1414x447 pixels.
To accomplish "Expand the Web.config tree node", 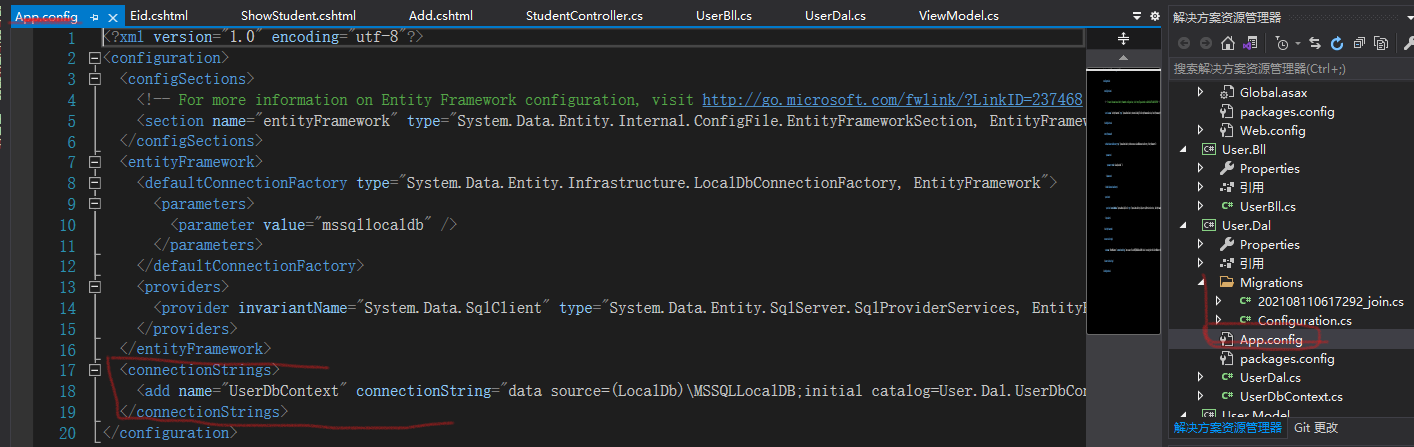I will 1201,130.
